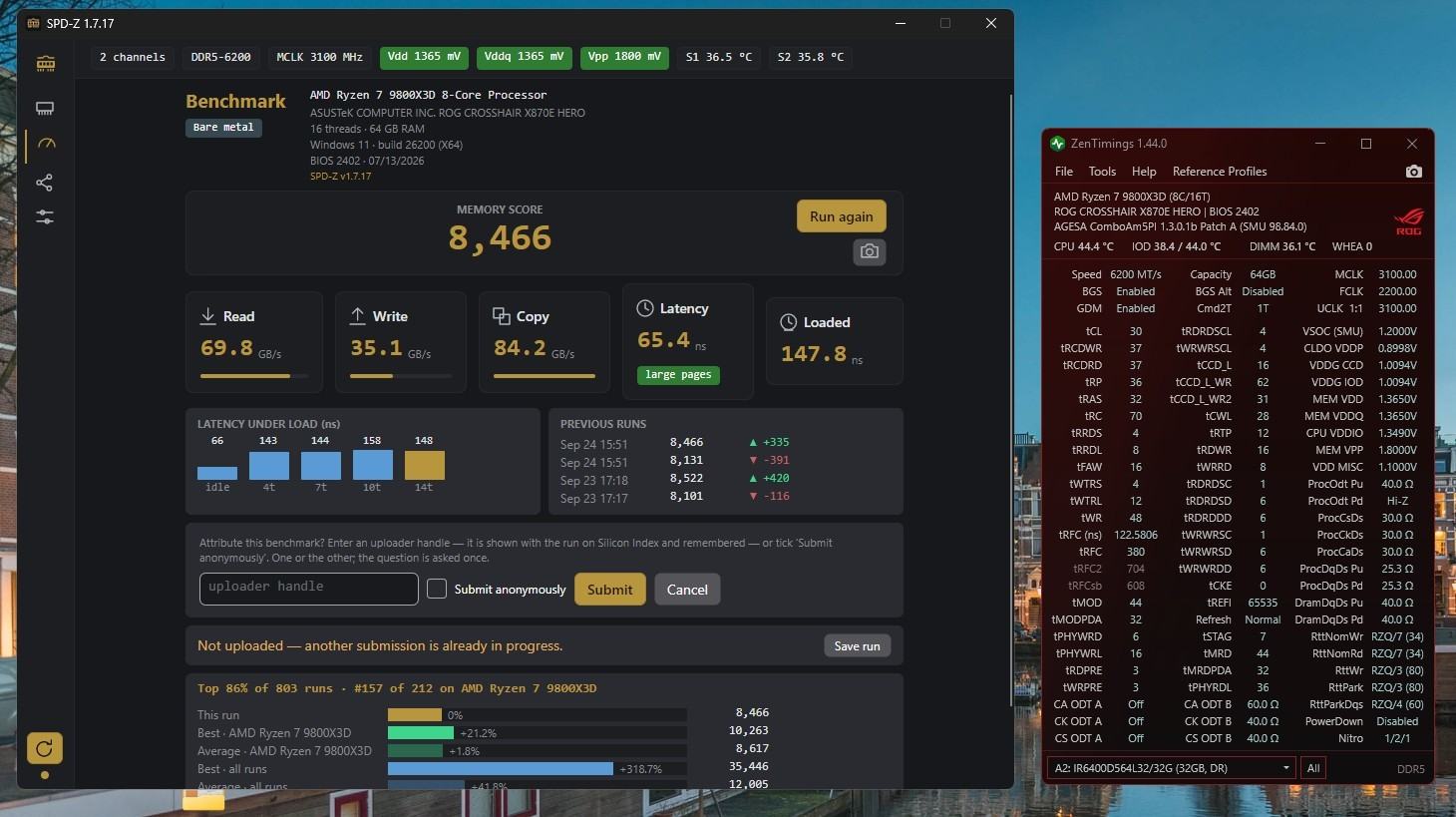Click the All button in ZenTimings
Image resolution: width=1456 pixels, height=817 pixels.
click(x=1313, y=768)
